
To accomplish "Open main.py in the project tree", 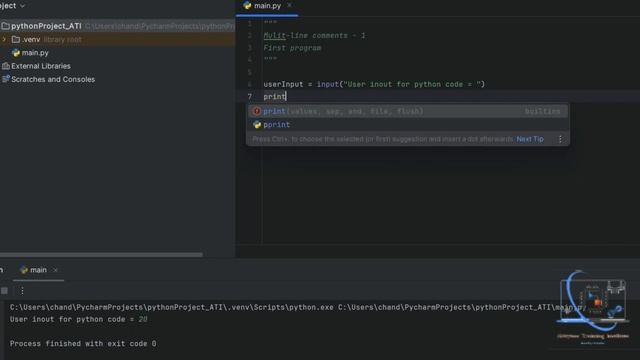I will coord(35,53).
